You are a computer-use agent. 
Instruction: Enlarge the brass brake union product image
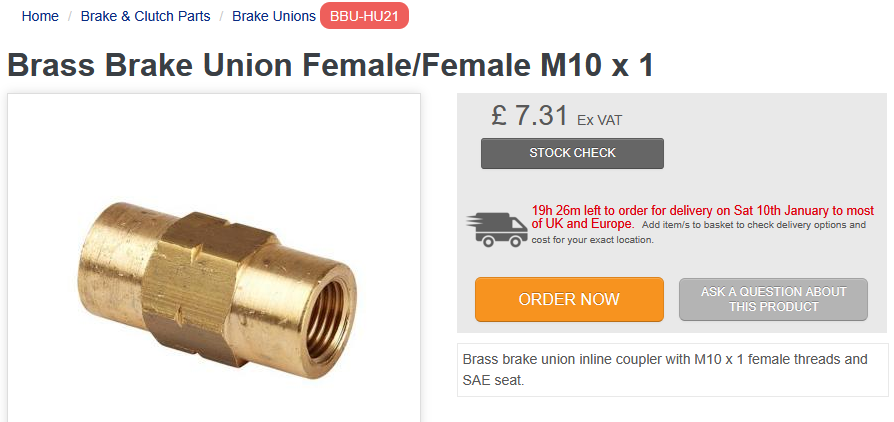214,258
